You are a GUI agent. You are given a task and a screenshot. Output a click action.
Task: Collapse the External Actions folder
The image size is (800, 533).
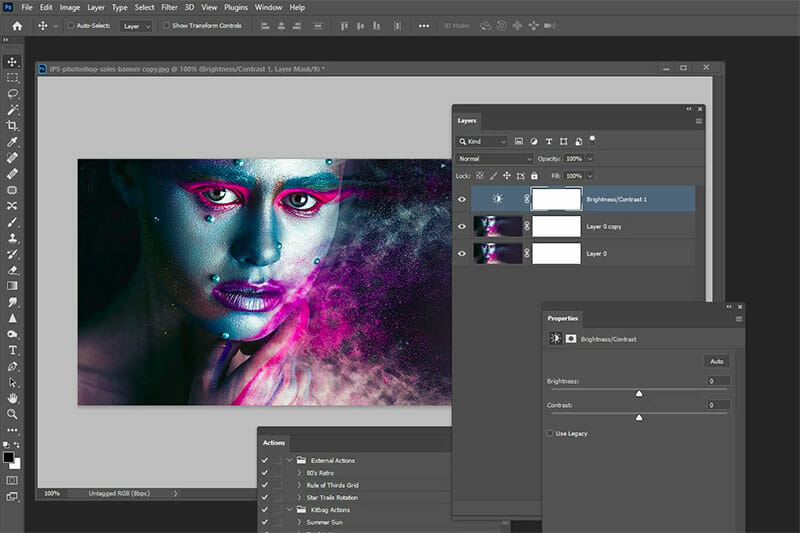click(x=289, y=460)
